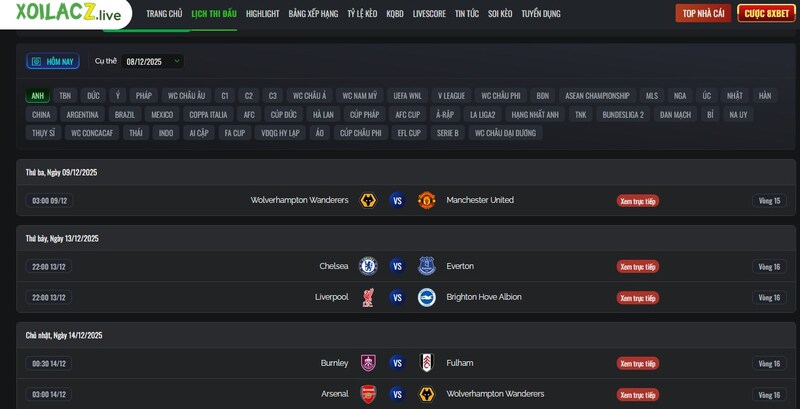The height and width of the screenshot is (409, 800).
Task: Click the Wolverhampton Wanderers crest icon
Action: pyautogui.click(x=368, y=200)
